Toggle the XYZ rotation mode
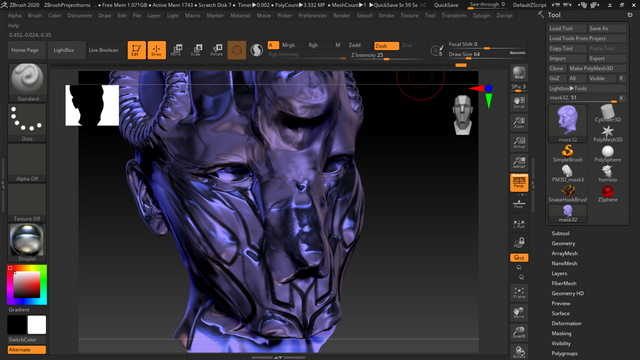Screen dimensions: 640x360 click(519, 258)
